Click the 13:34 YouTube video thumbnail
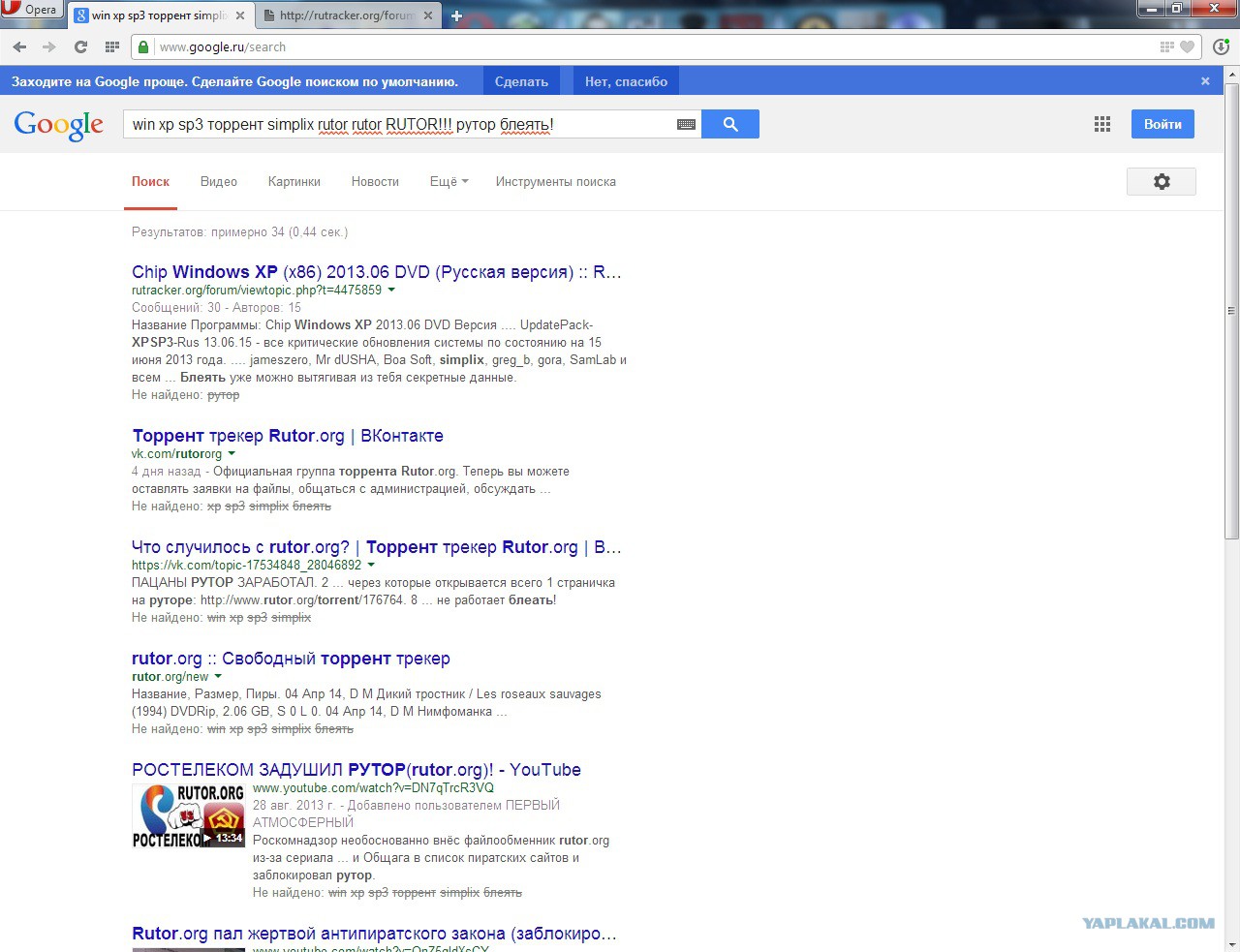 [188, 814]
